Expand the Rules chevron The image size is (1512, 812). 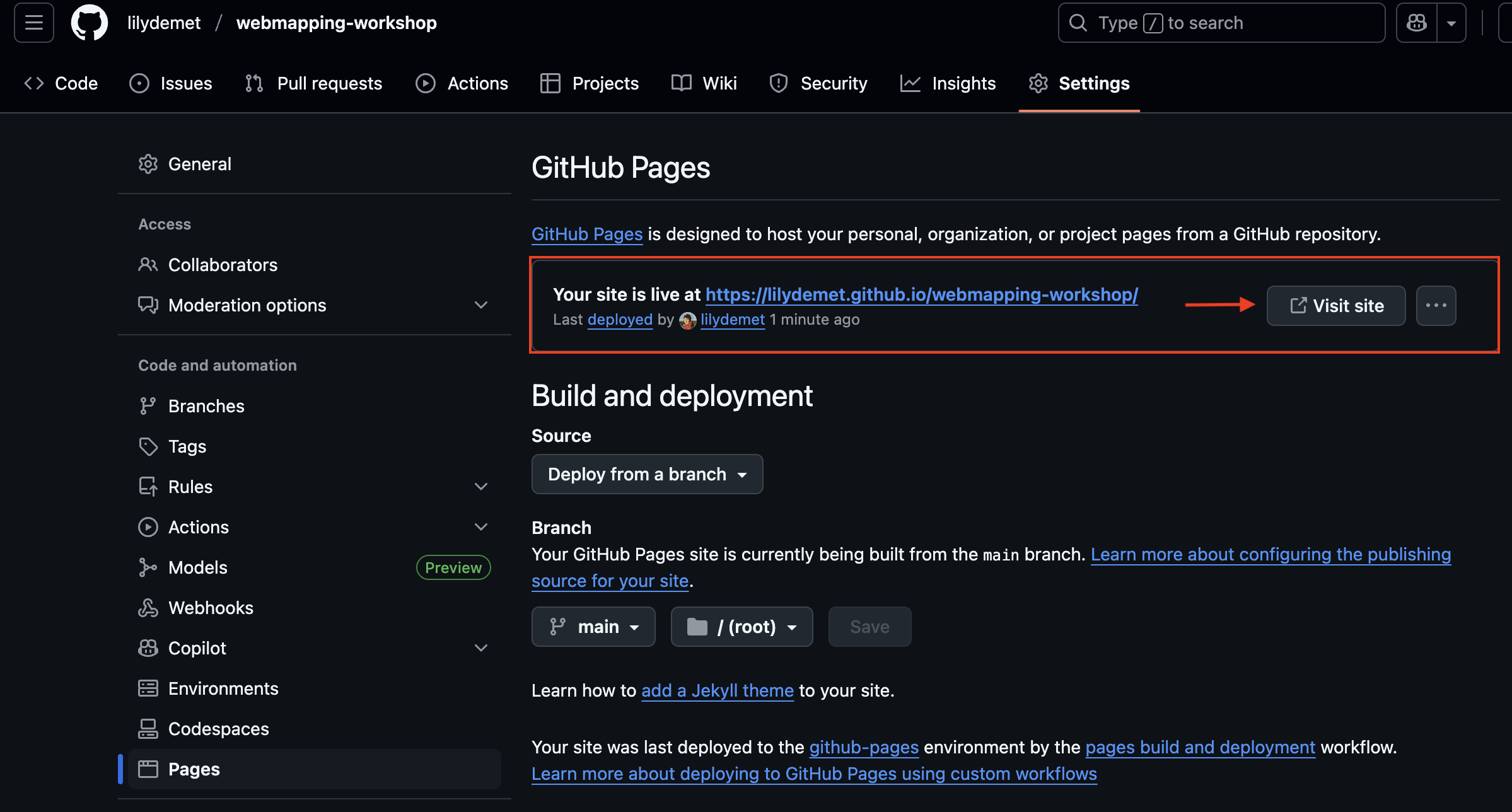(x=481, y=487)
